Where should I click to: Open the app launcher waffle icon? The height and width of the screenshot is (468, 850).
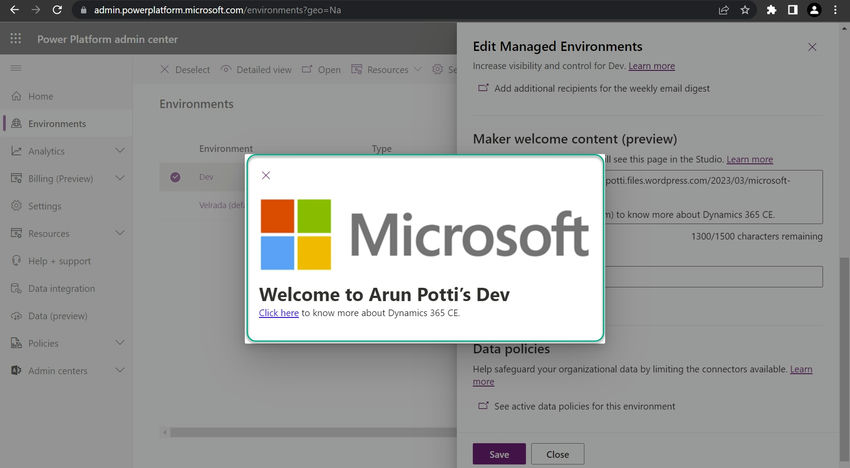coord(16,39)
